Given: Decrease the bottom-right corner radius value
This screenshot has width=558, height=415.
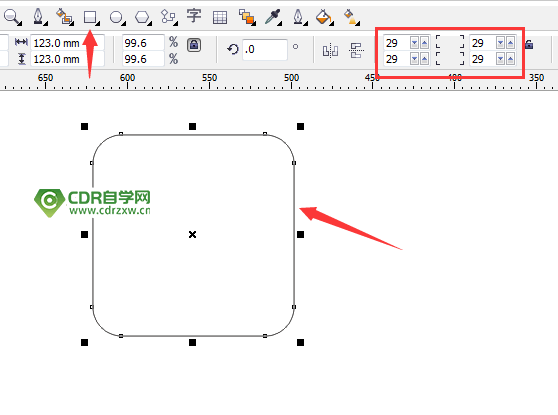Looking at the screenshot, I should pyautogui.click(x=500, y=58).
